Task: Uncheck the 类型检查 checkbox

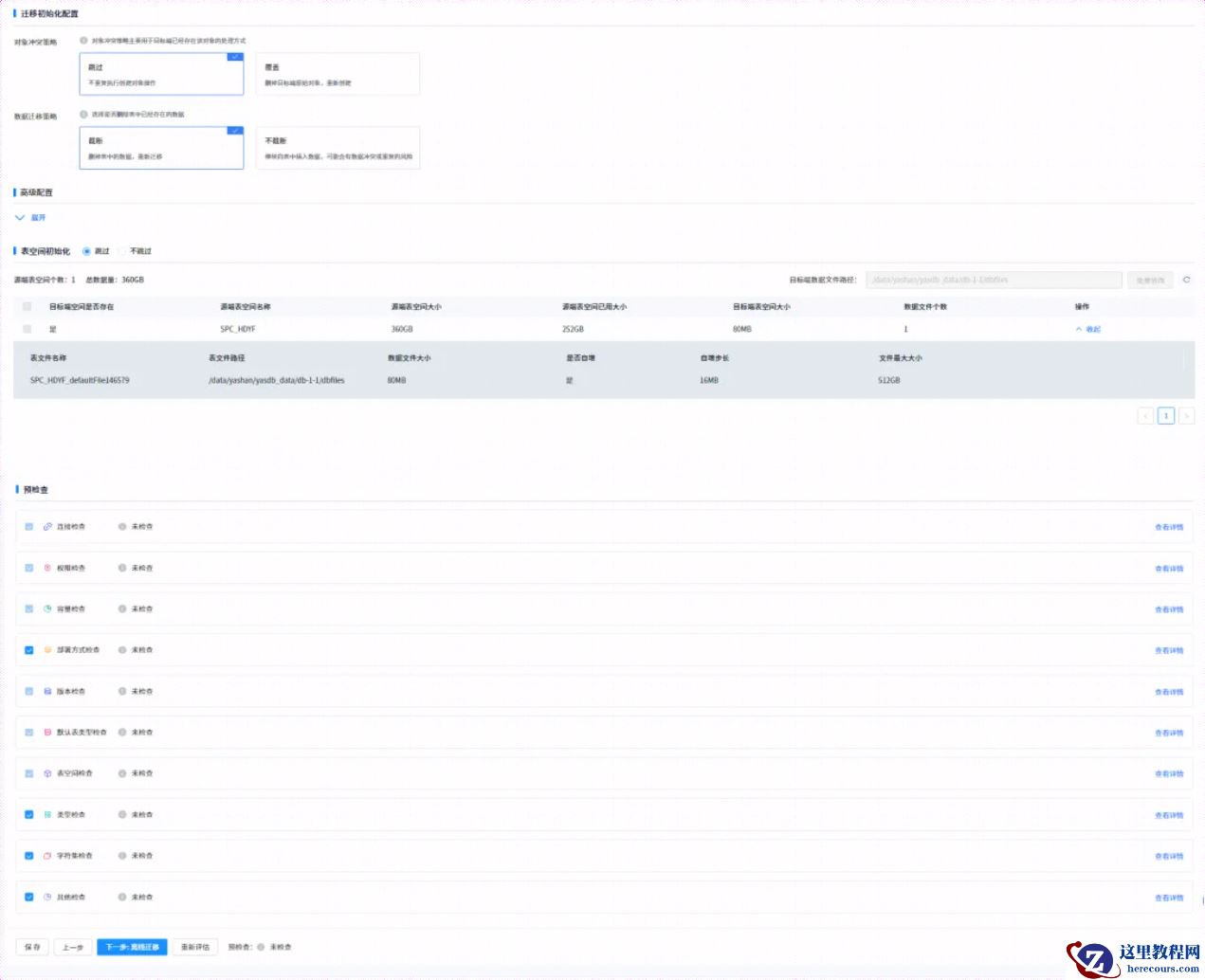Action: [28, 815]
